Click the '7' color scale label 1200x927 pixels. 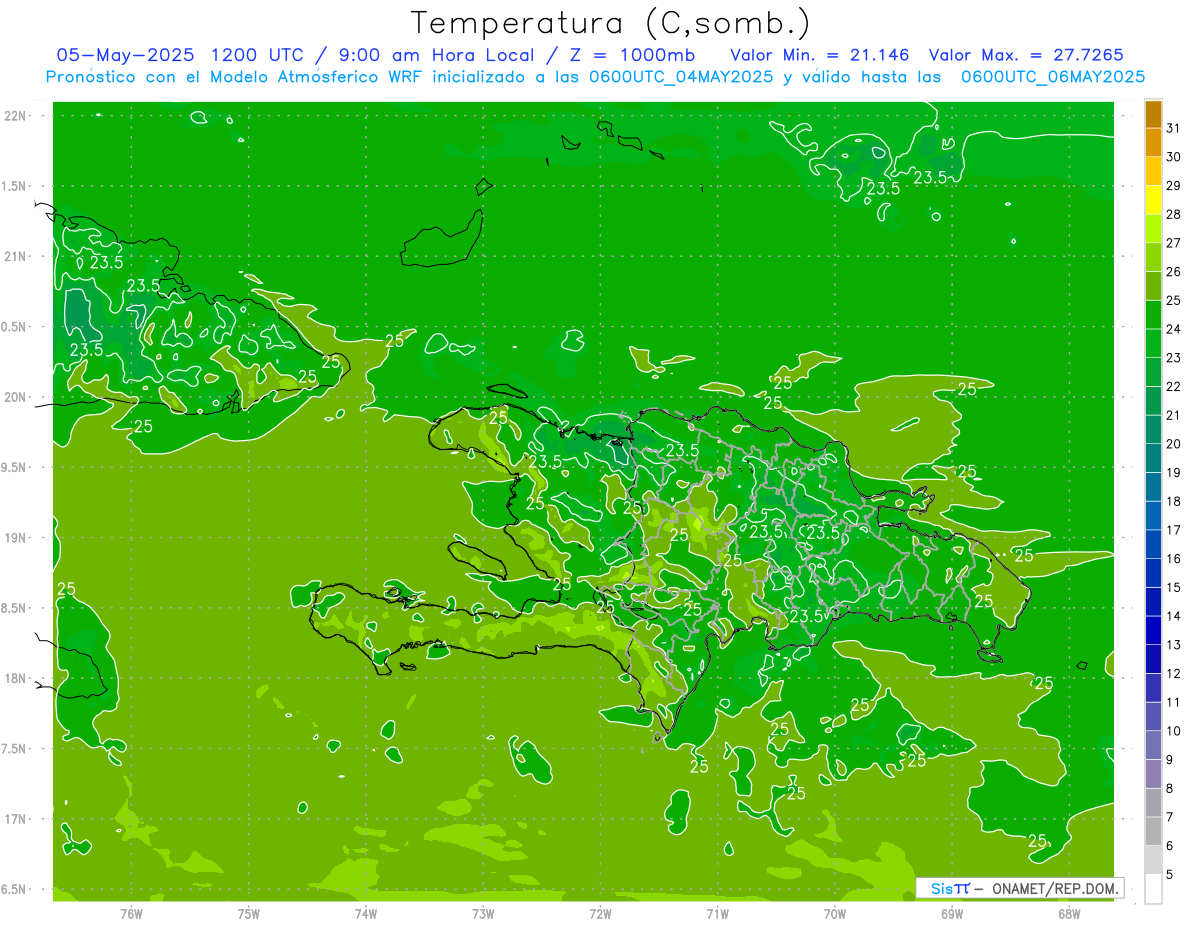[1170, 817]
